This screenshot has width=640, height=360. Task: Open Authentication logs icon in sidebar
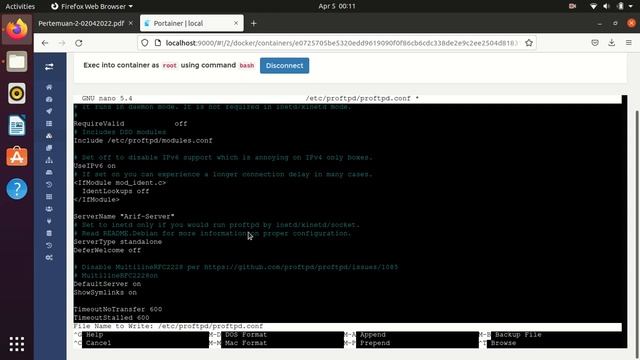49,245
